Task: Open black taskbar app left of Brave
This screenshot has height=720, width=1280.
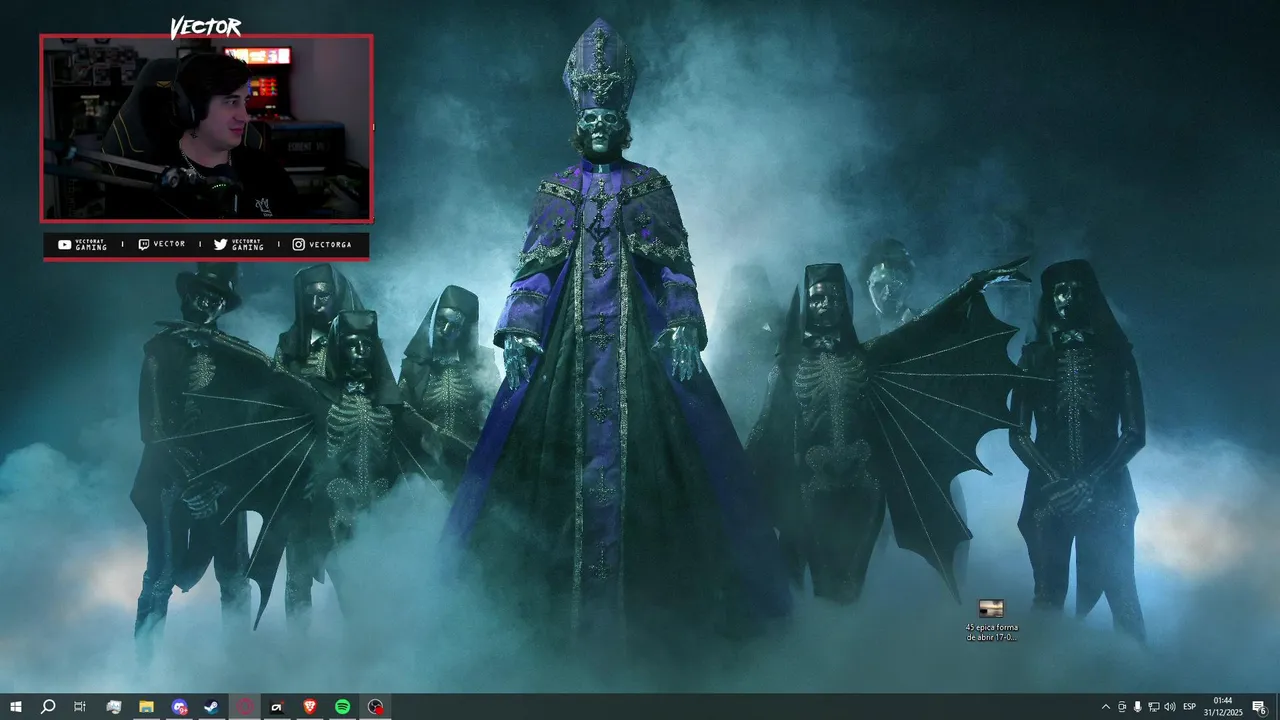Action: point(277,707)
